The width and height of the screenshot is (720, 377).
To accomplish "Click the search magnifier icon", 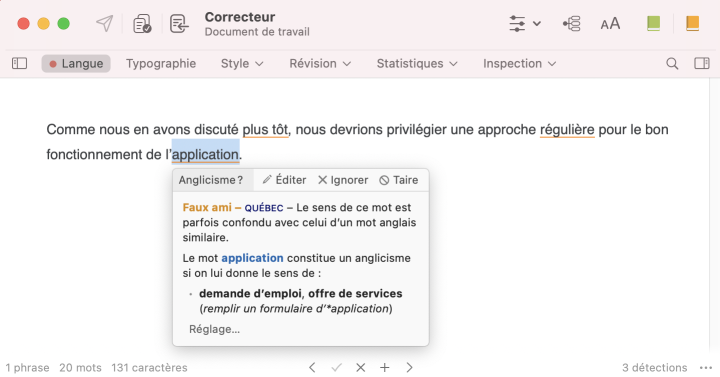I will [x=672, y=63].
